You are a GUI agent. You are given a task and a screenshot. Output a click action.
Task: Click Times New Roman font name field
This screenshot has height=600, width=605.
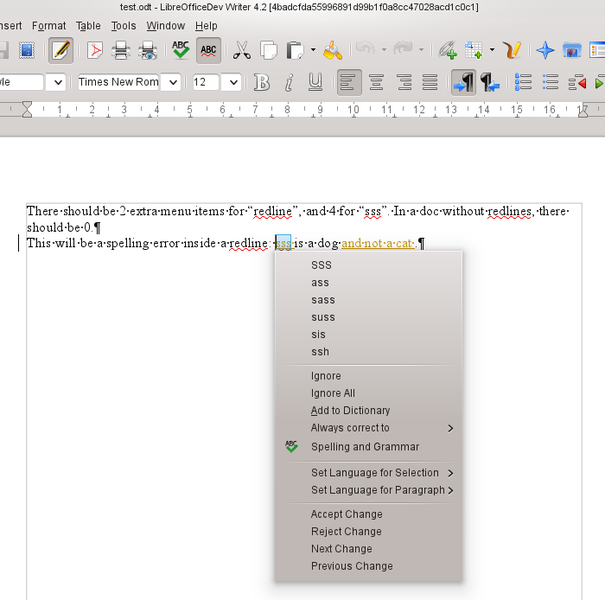(118, 82)
